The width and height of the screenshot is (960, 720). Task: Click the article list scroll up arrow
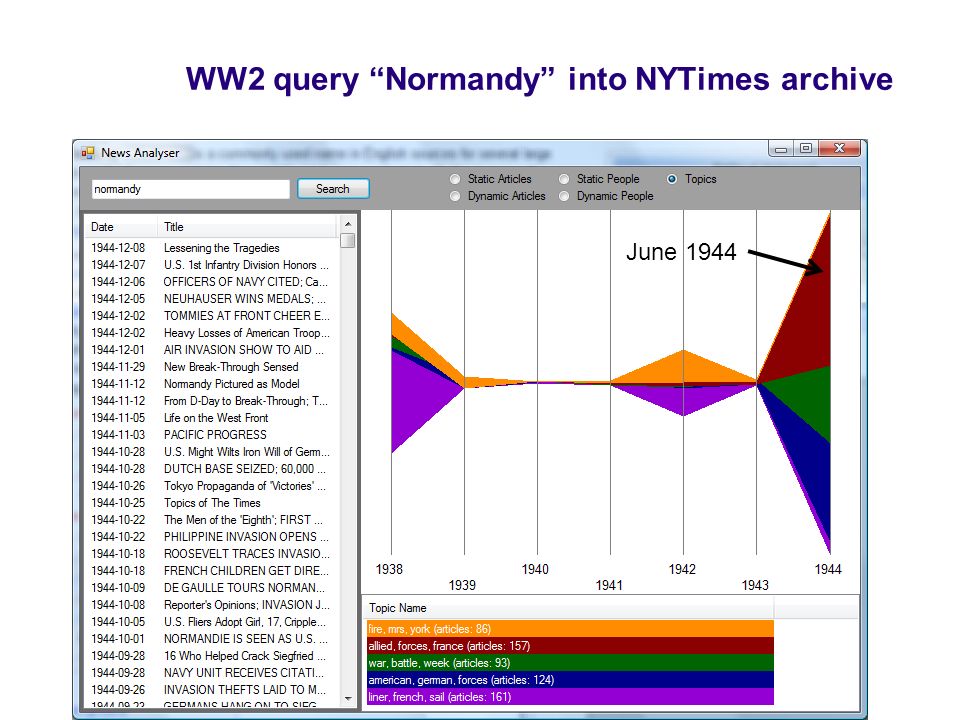(348, 224)
